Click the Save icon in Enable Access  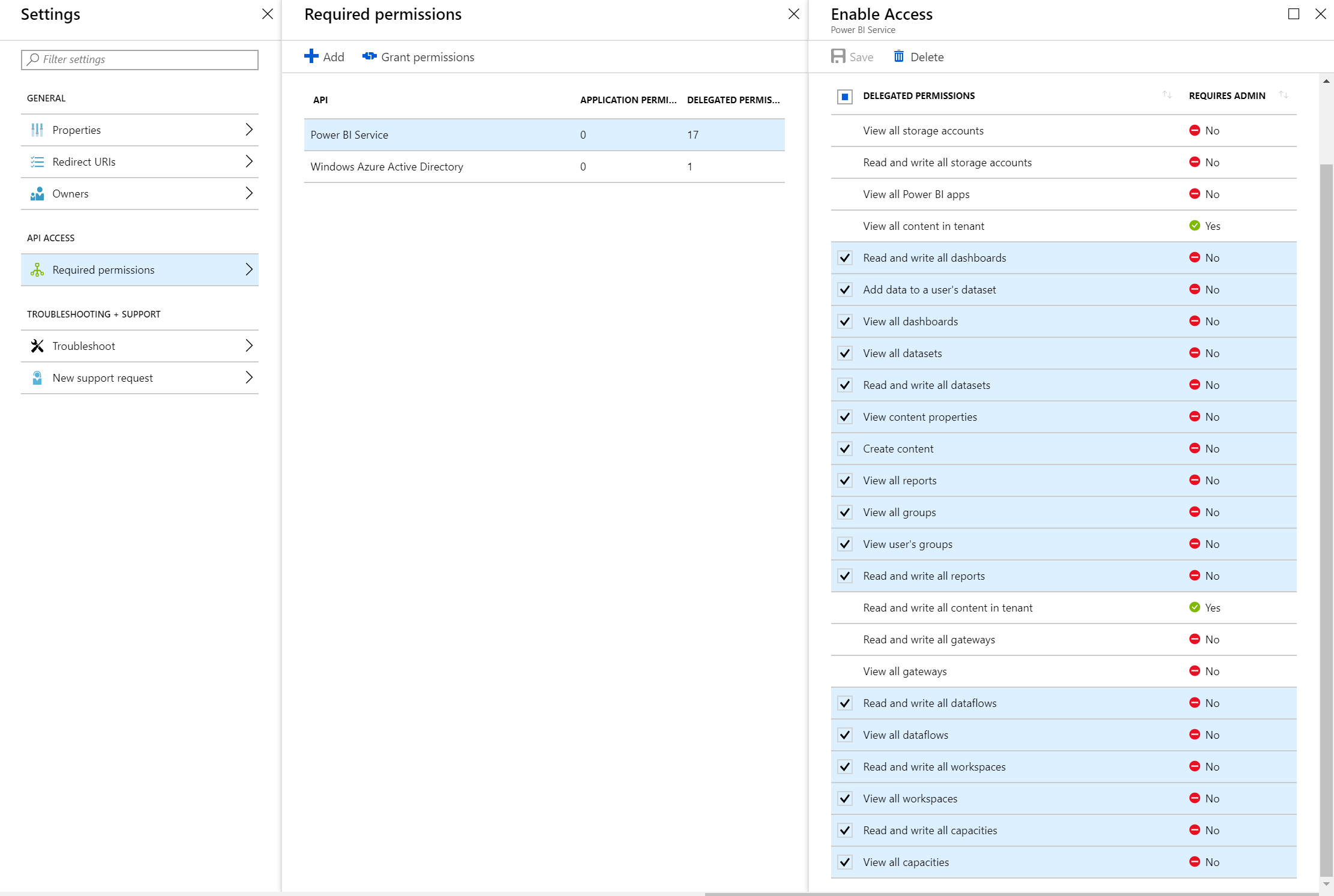coord(838,56)
